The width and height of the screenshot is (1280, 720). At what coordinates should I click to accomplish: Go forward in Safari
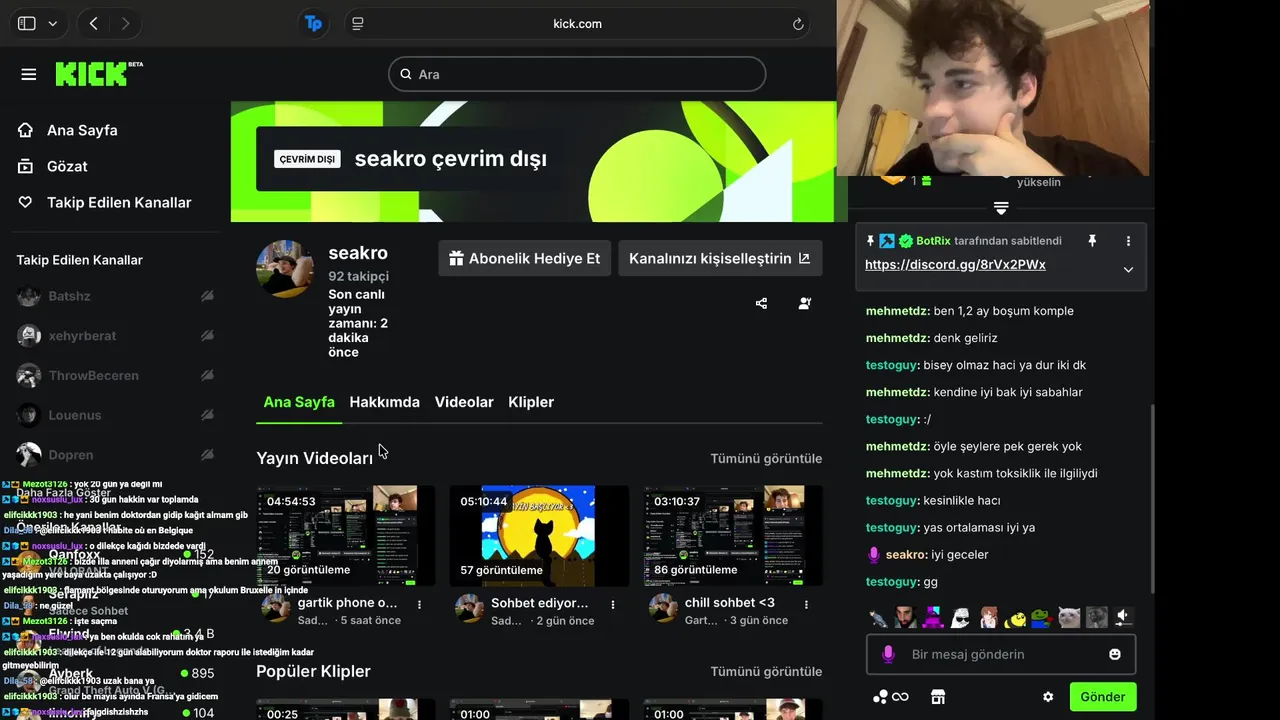click(125, 23)
